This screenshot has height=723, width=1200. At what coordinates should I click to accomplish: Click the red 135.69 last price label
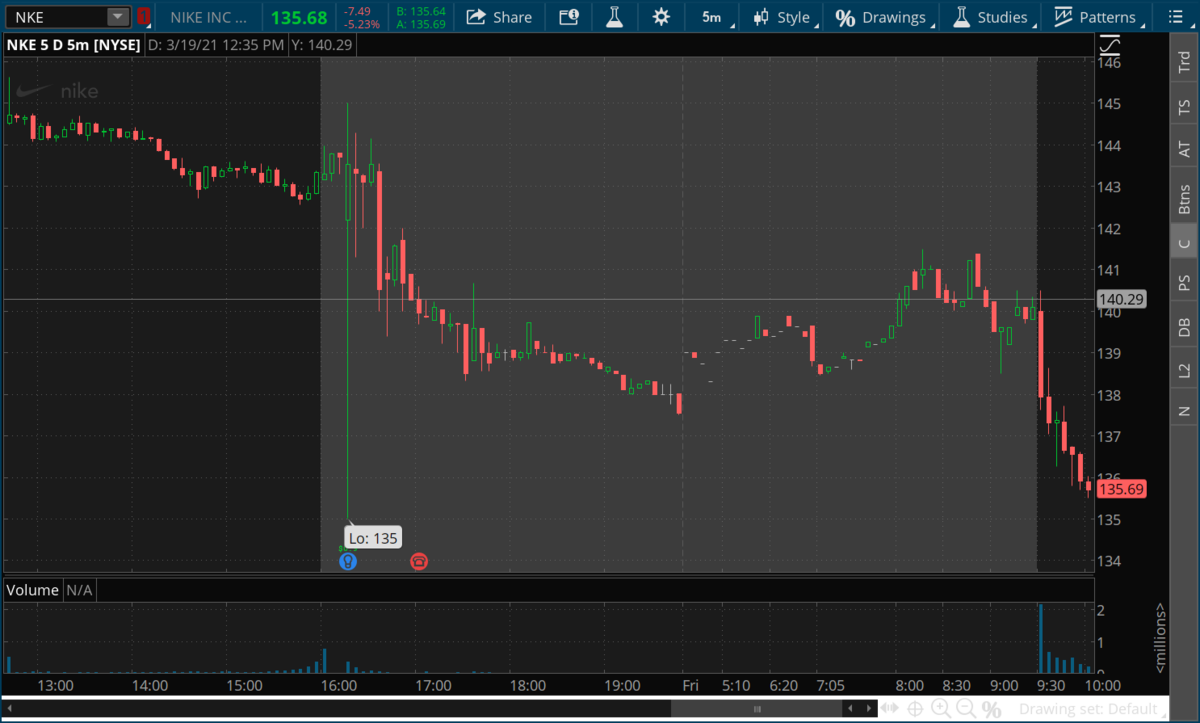(x=1121, y=489)
